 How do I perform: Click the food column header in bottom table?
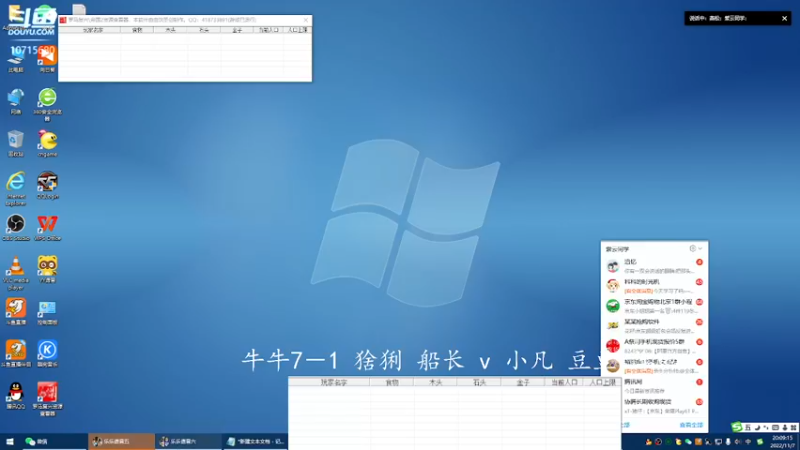[x=392, y=382]
